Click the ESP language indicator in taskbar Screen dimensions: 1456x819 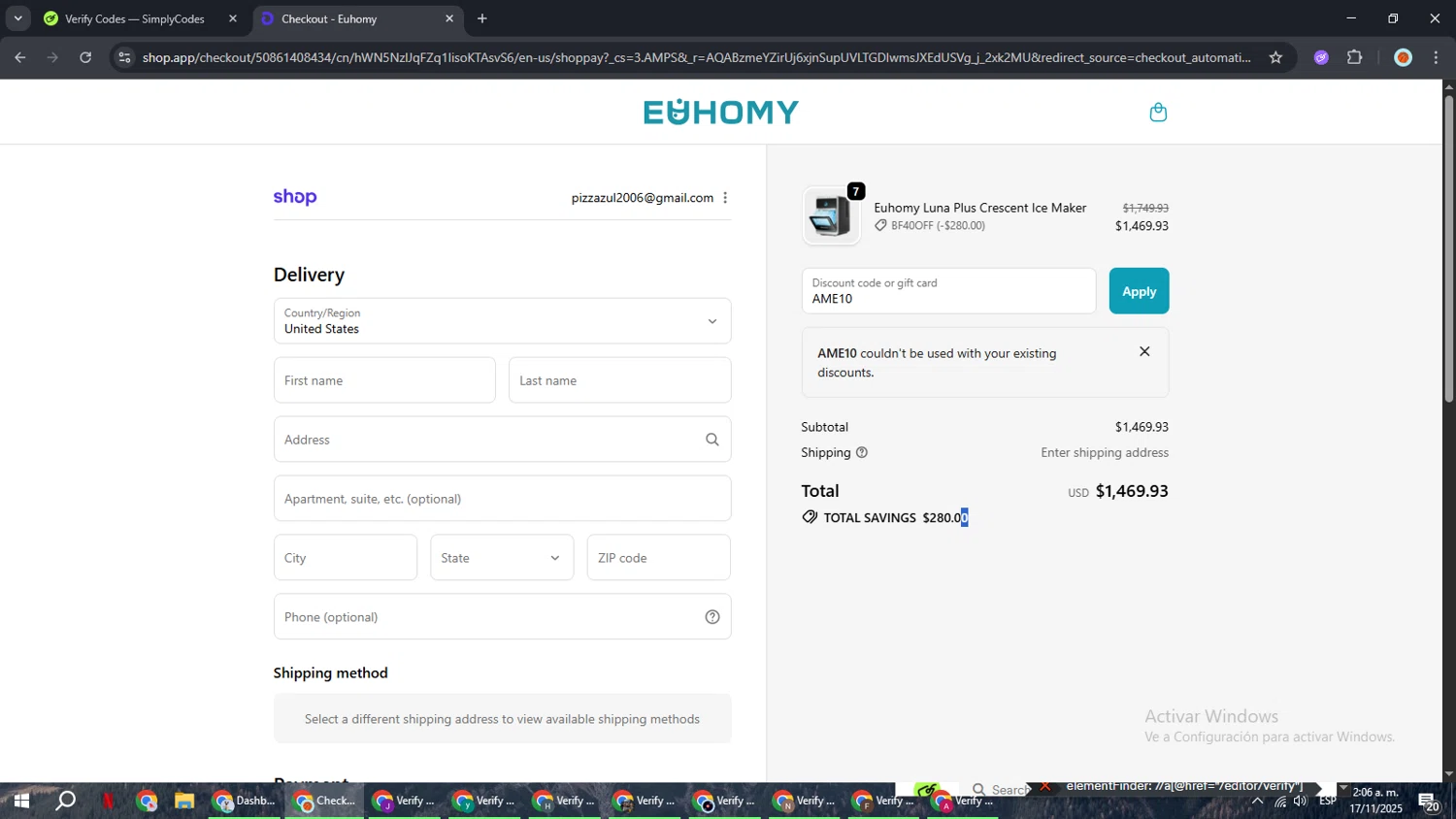click(x=1327, y=801)
